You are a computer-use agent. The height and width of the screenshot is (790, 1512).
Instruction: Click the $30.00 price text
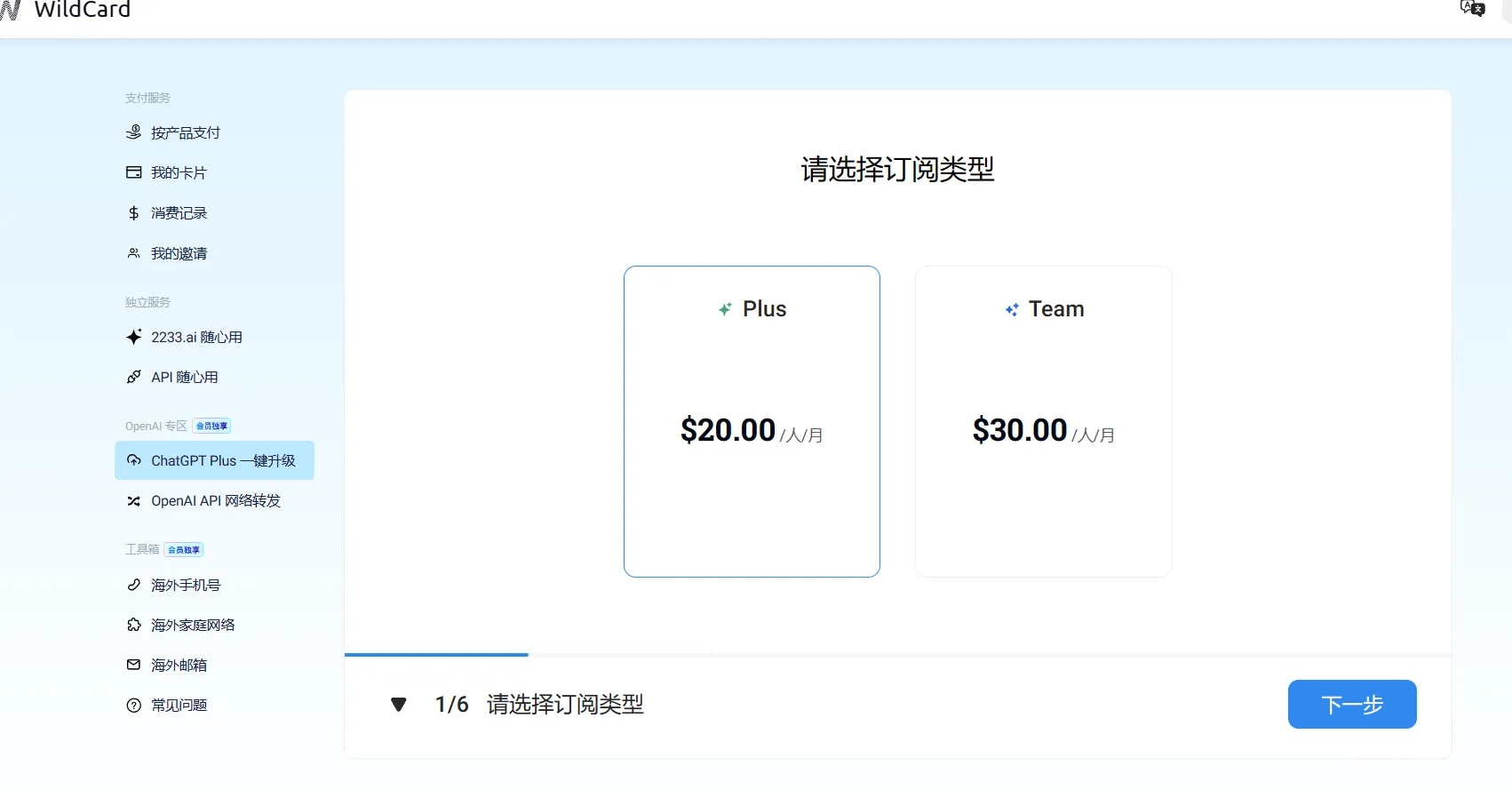[x=1020, y=430]
